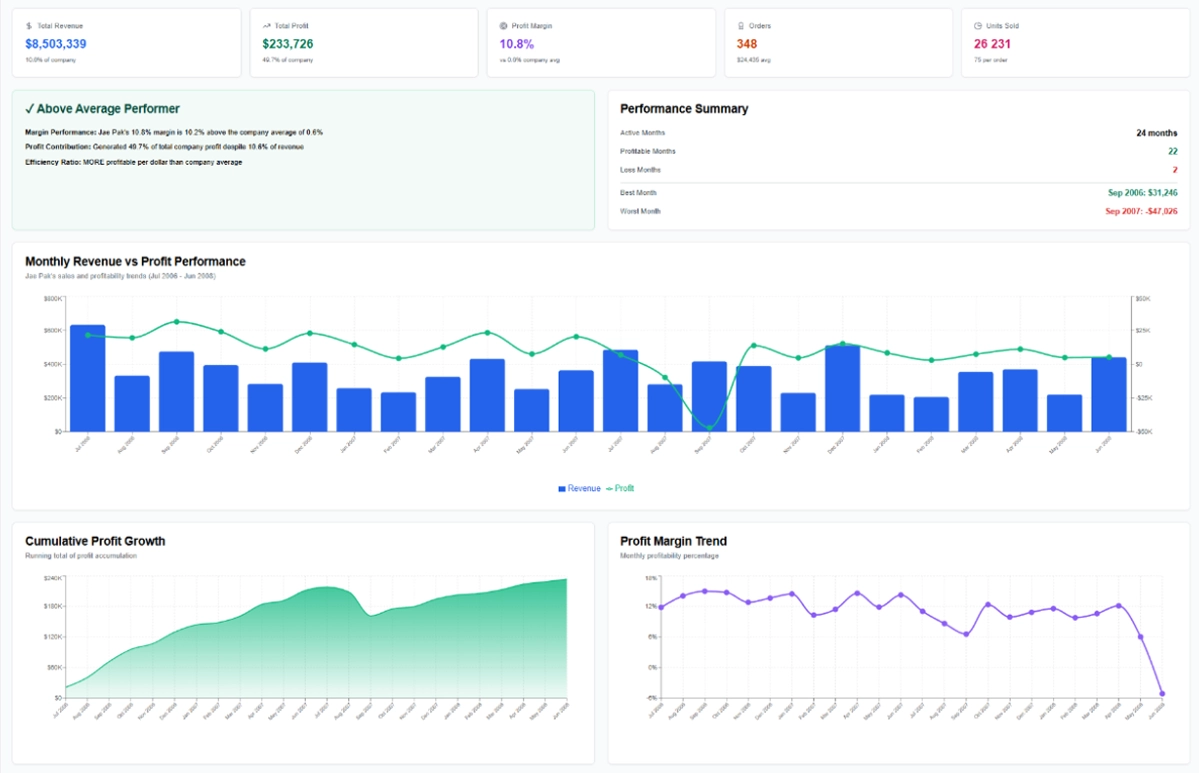Click the trending arrow icon beside Total Profit
Screen dimensions: 1199x773
click(x=266, y=26)
